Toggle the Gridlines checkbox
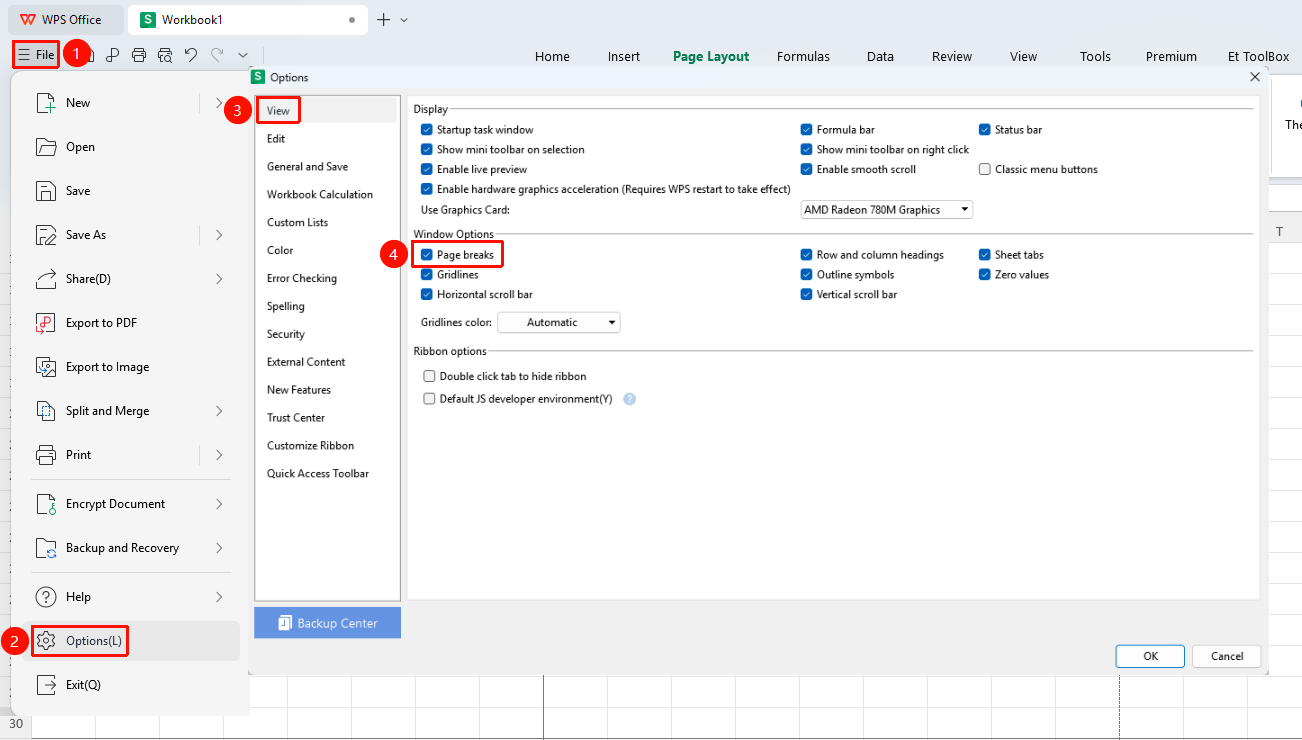 tap(427, 275)
